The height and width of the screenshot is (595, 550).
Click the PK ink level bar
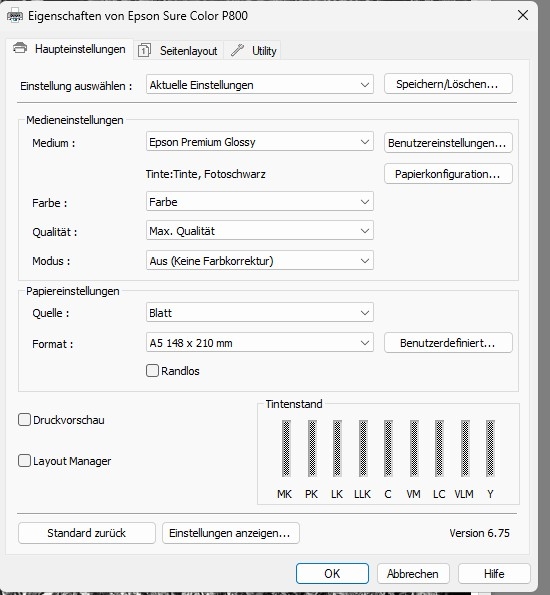(x=312, y=448)
